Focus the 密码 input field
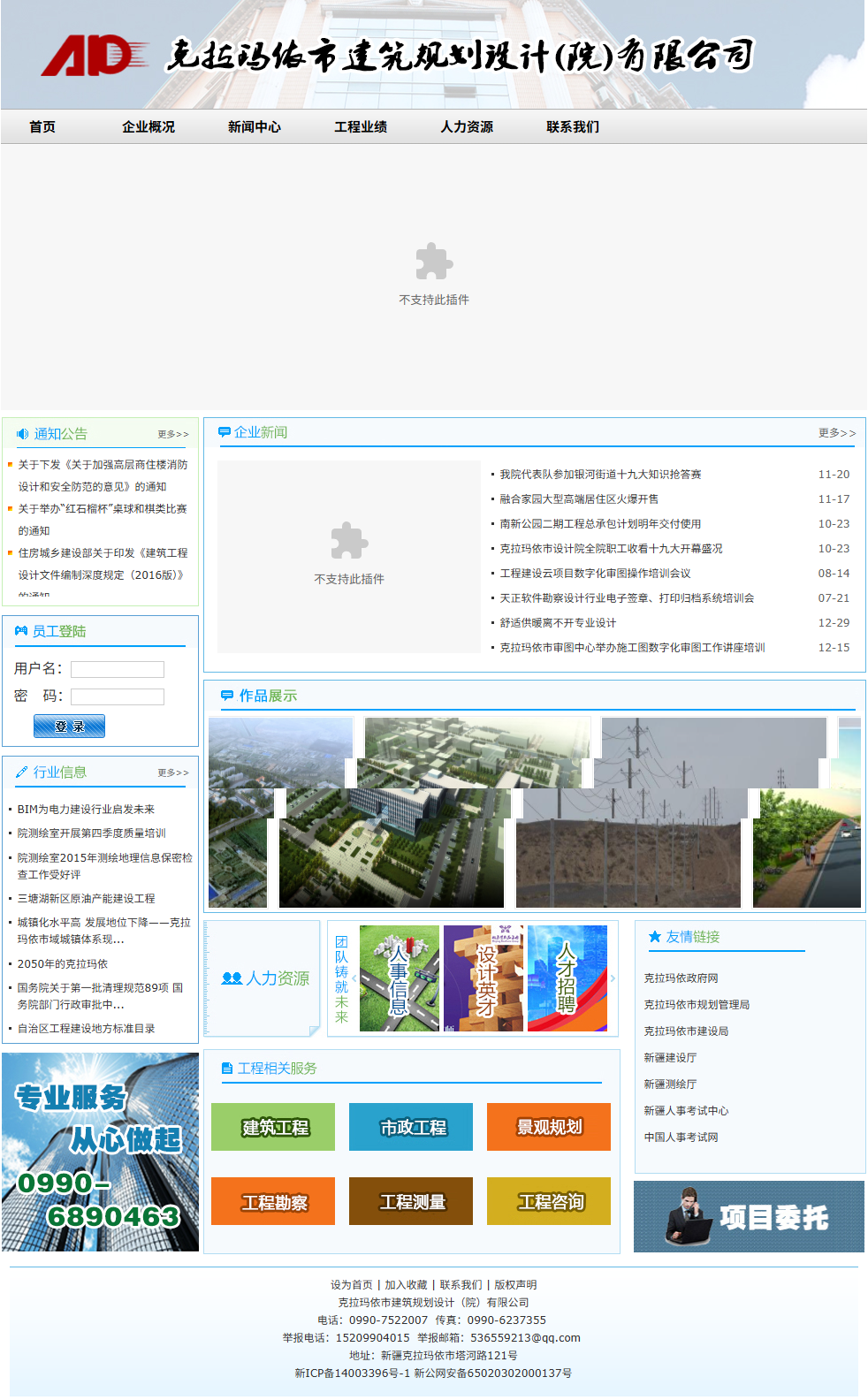Image resolution: width=868 pixels, height=1400 pixels. 118,696
